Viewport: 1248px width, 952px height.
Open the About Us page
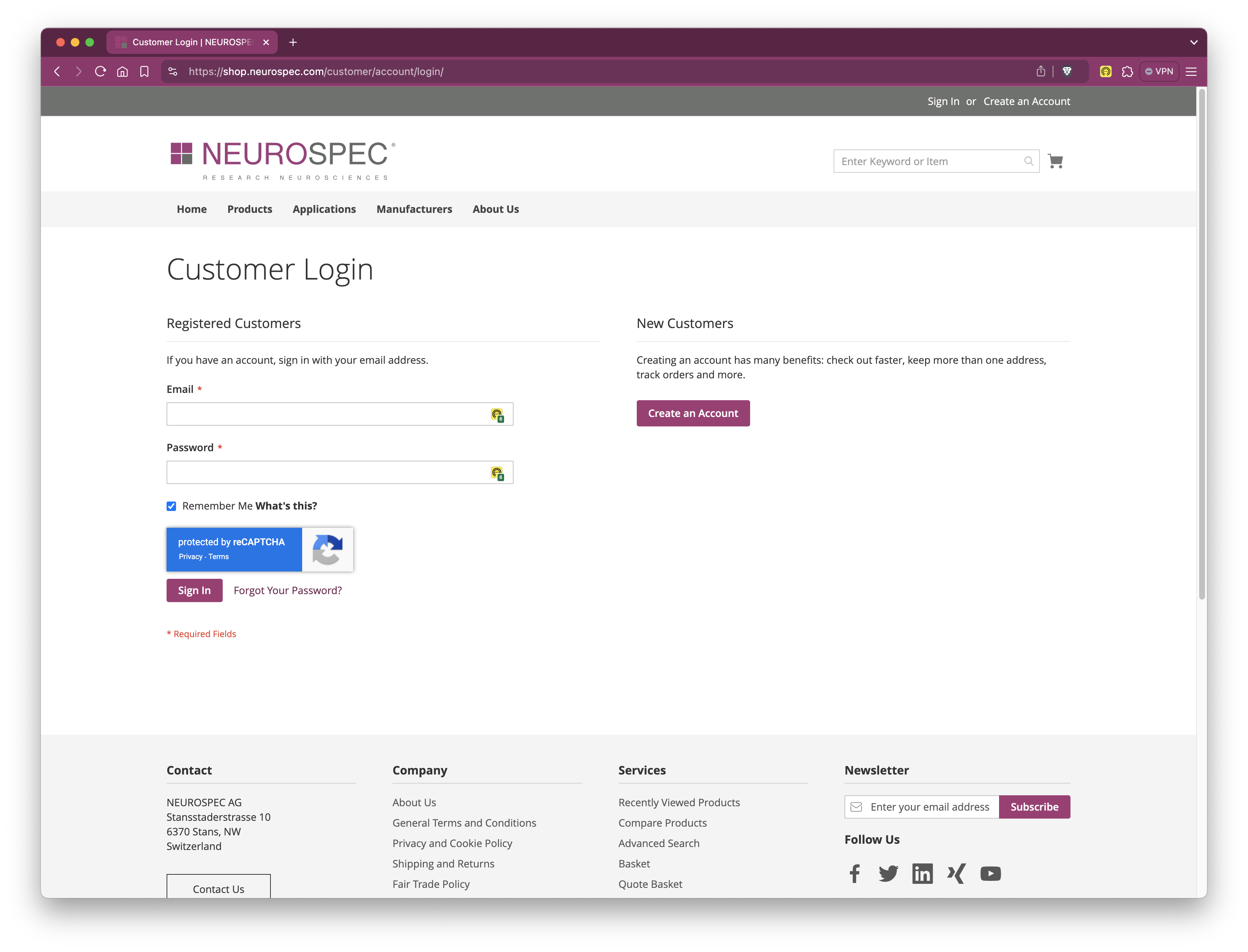(496, 209)
